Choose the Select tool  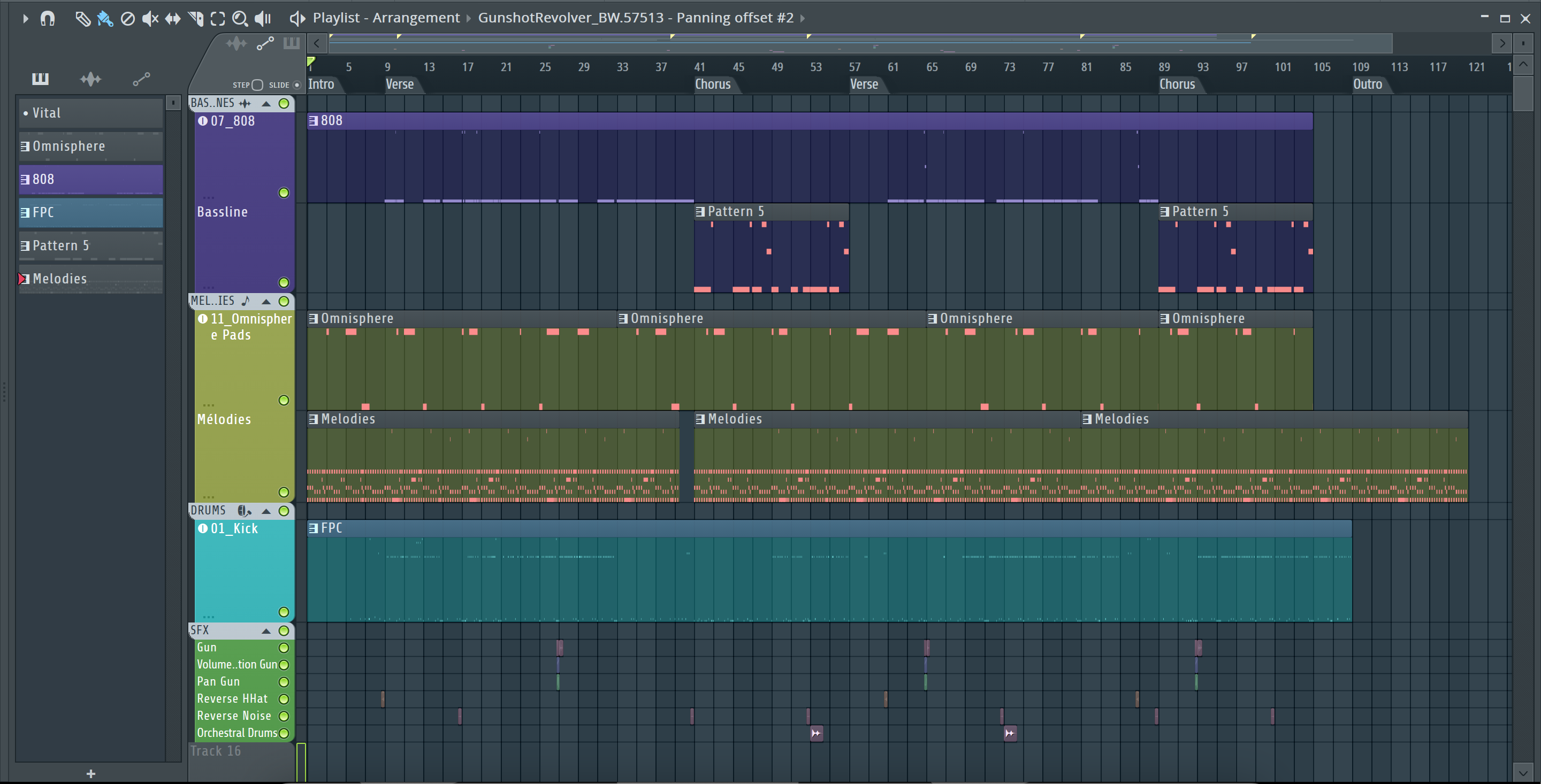pyautogui.click(x=218, y=19)
